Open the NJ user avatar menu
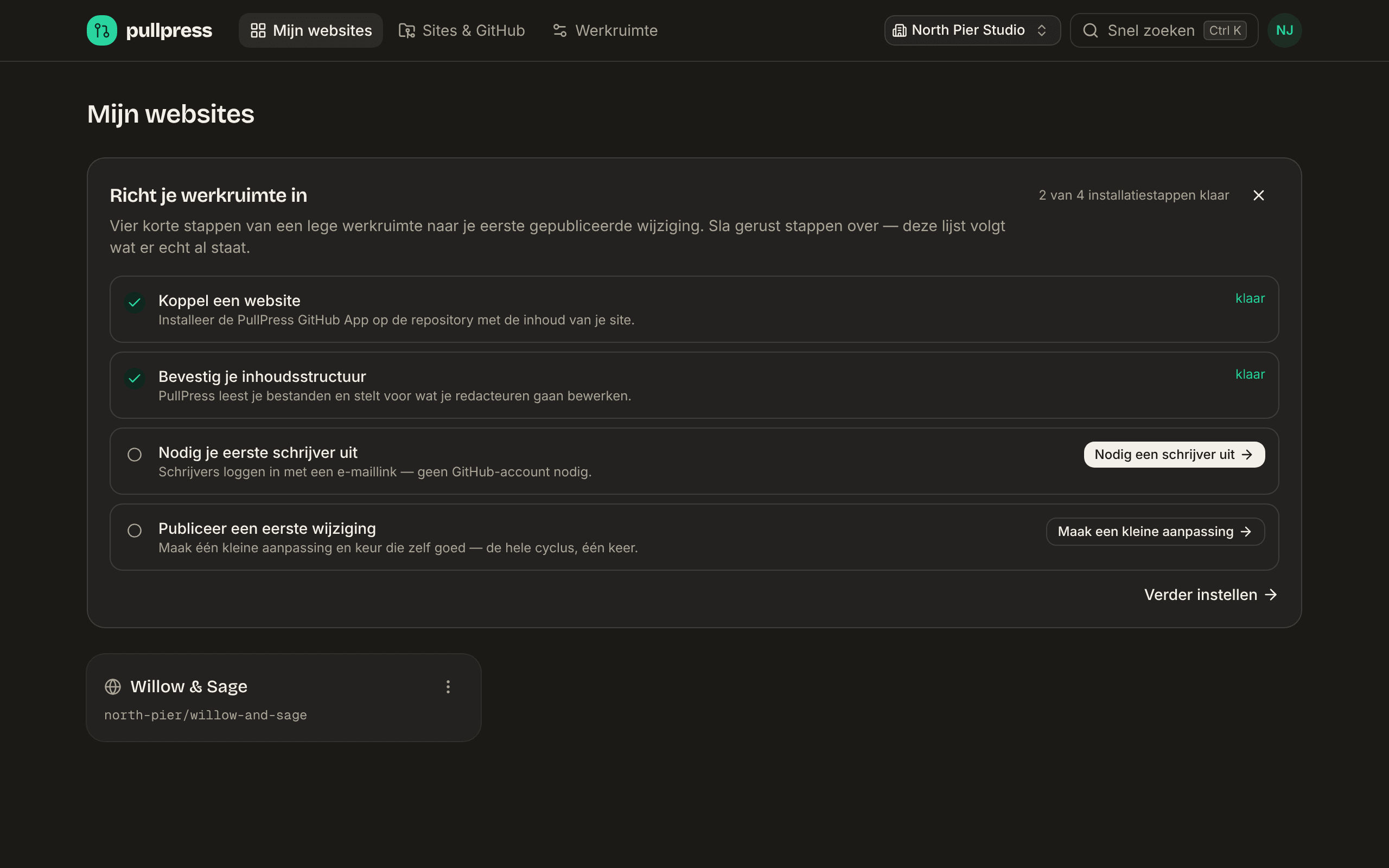Screen dimensions: 1389x868 click(x=1284, y=30)
